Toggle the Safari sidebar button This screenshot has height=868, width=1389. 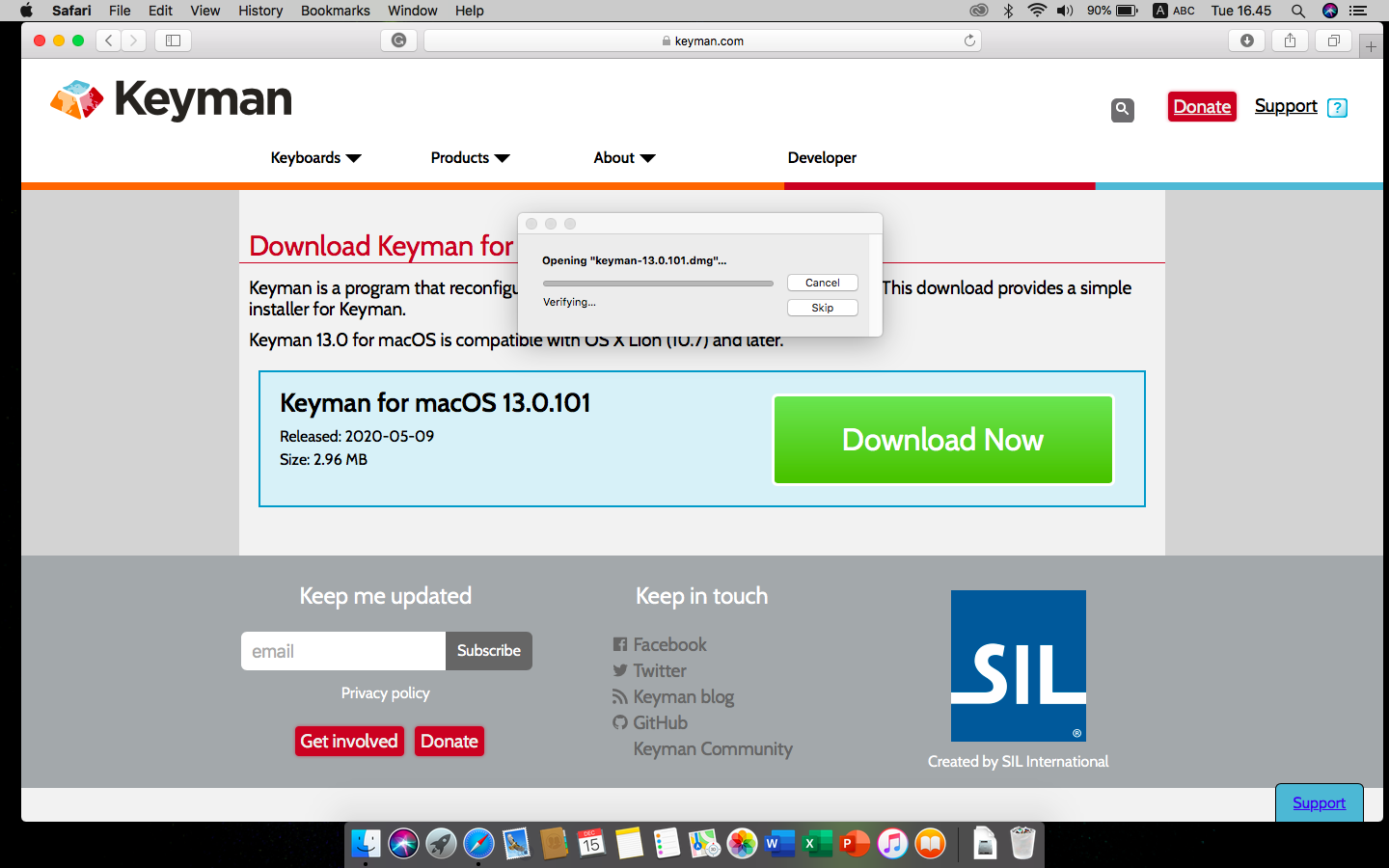coord(174,41)
